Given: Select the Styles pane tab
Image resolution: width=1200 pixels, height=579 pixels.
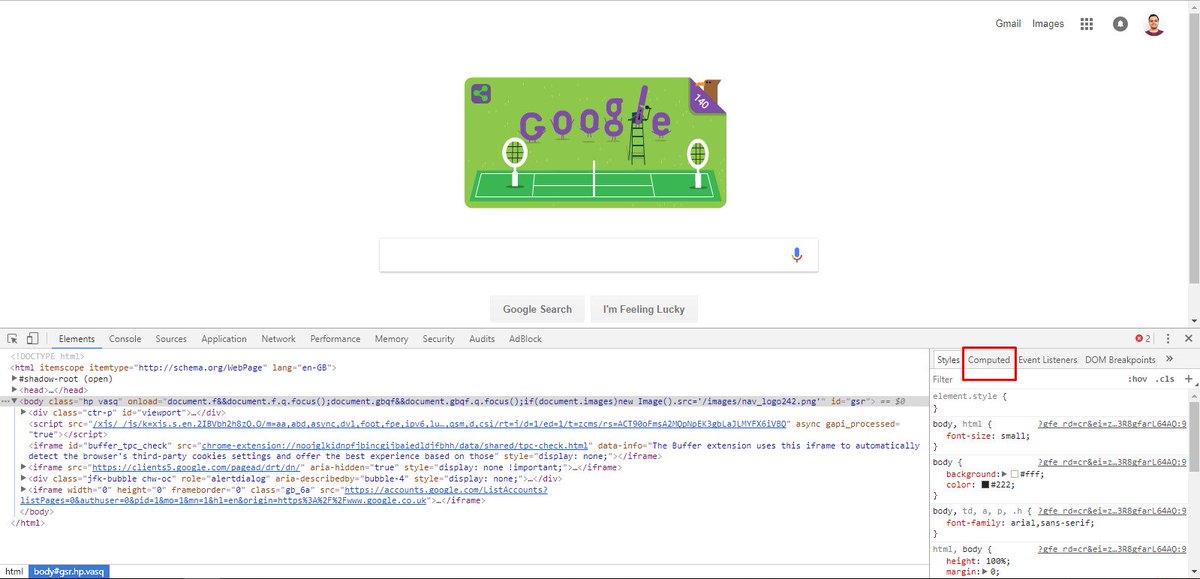Looking at the screenshot, I should (x=948, y=360).
